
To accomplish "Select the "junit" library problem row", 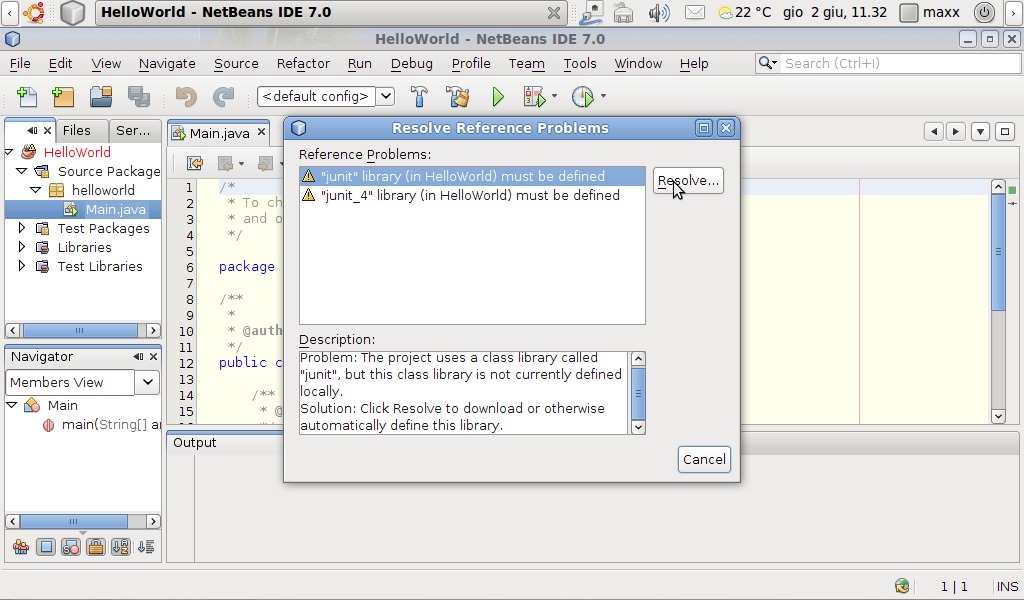I will pos(472,176).
